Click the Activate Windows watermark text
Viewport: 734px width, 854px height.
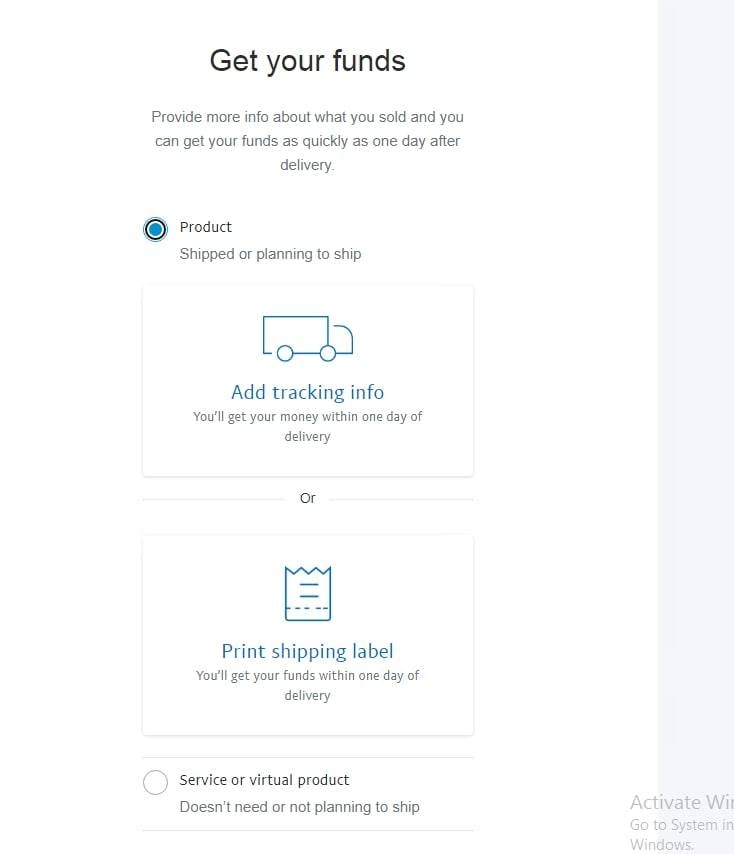[680, 802]
